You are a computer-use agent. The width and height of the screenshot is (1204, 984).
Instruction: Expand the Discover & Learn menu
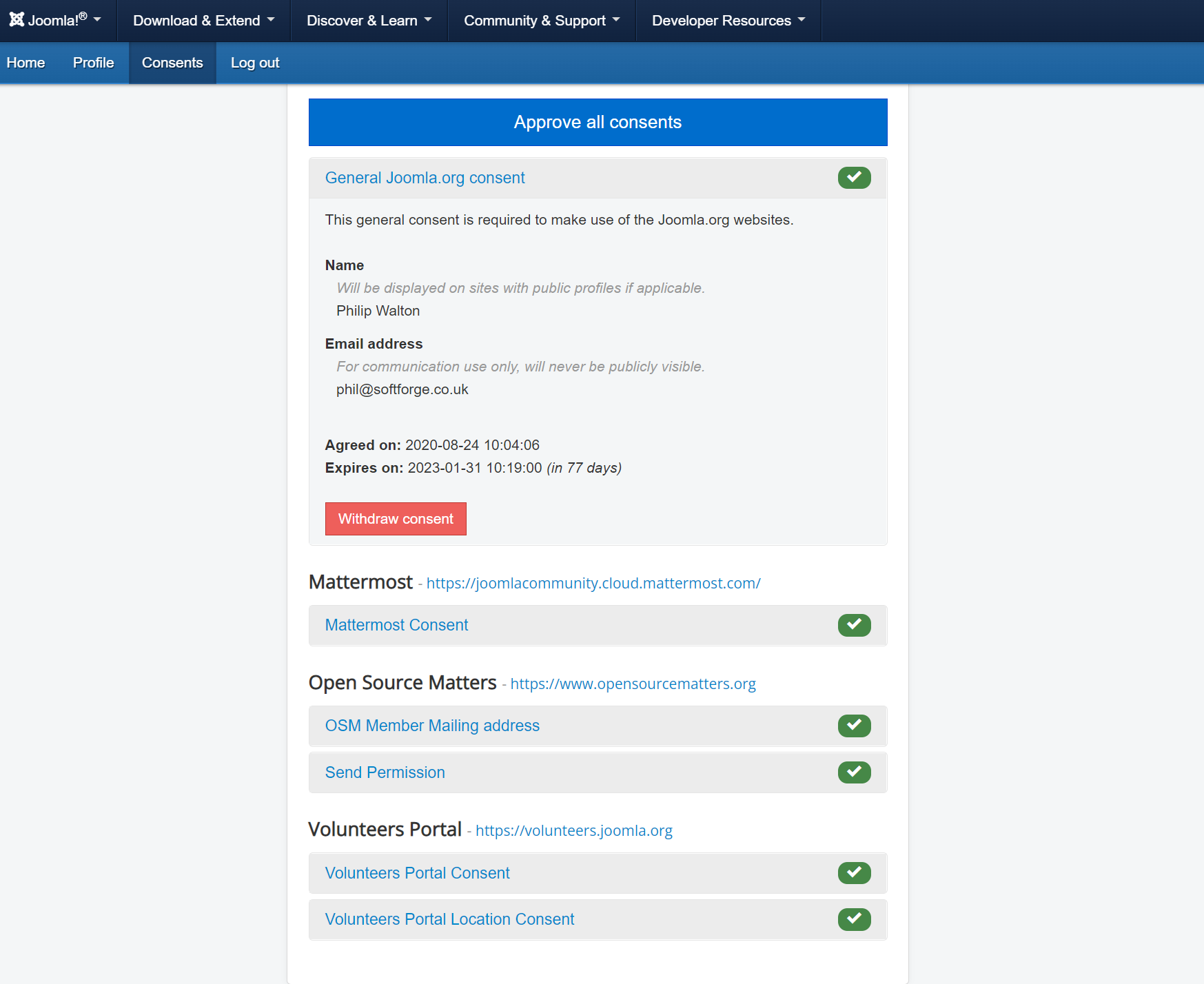369,21
